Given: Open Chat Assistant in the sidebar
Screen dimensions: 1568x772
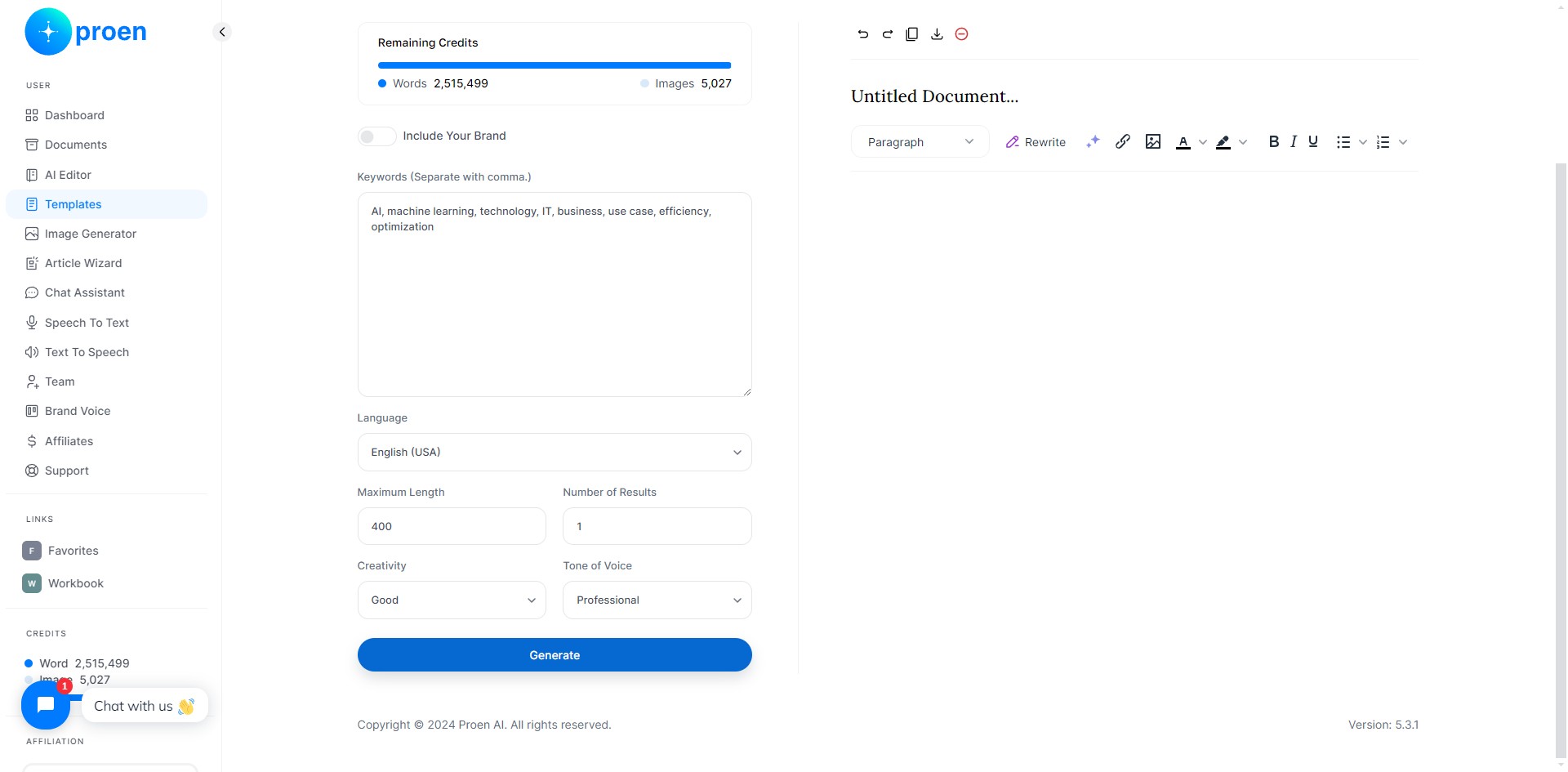Looking at the screenshot, I should [106, 292].
